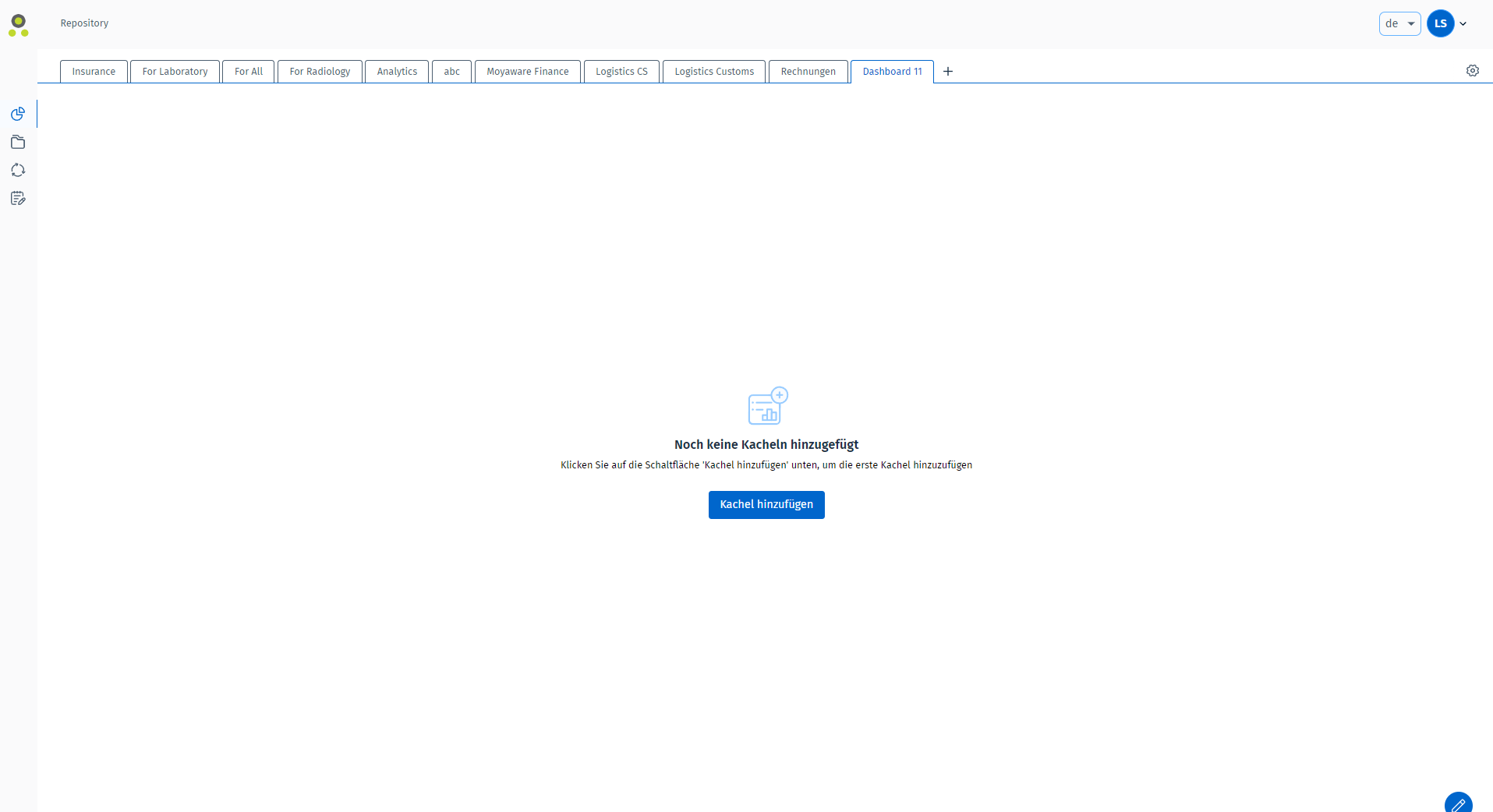Viewport: 1493px width, 812px height.
Task: Switch to the For Laboratory tab
Action: (175, 71)
